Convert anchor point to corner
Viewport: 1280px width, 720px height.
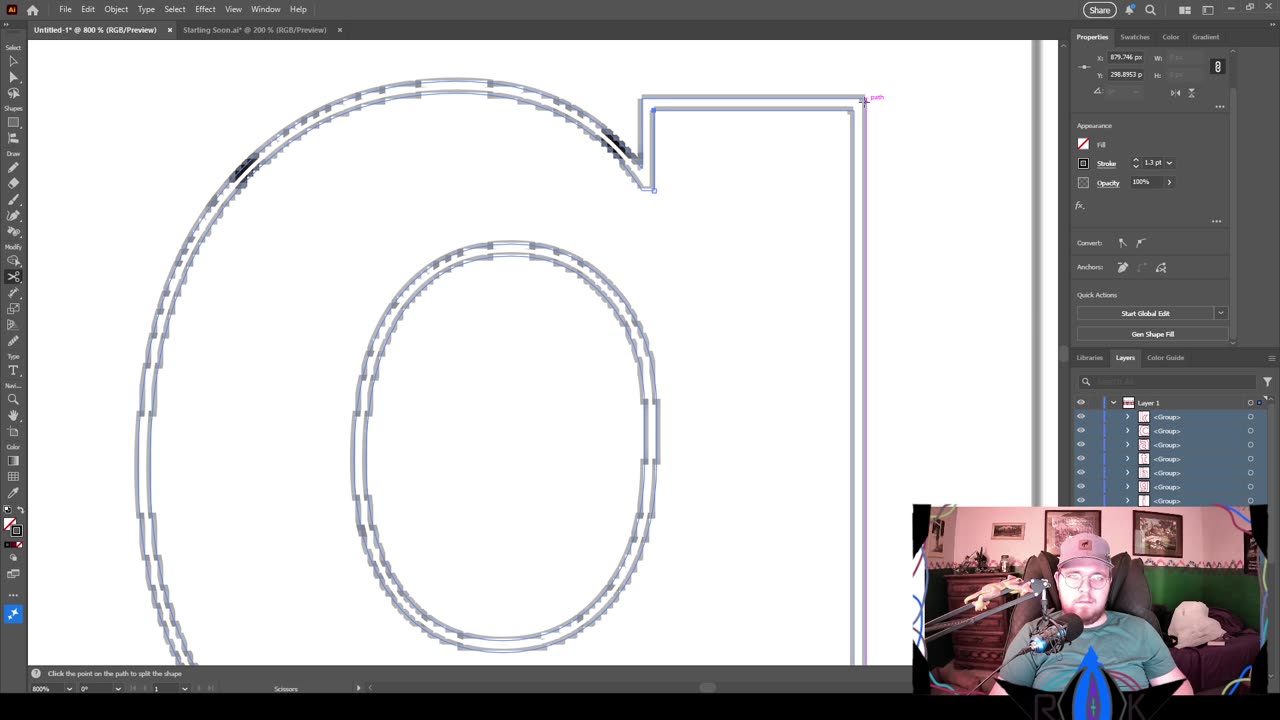click(x=1122, y=243)
